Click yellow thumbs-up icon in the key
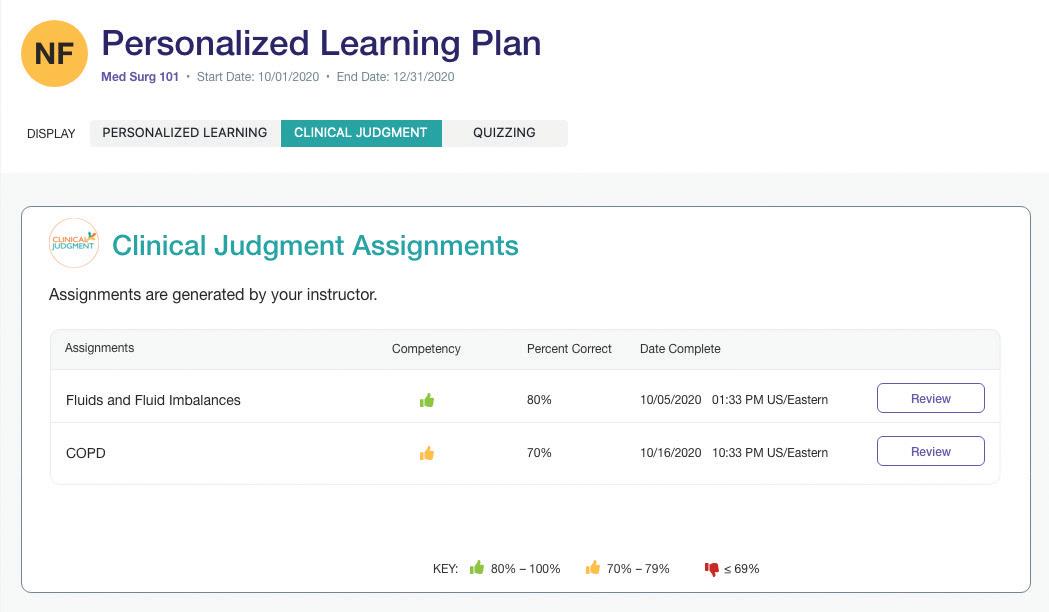This screenshot has width=1049, height=612. [593, 568]
